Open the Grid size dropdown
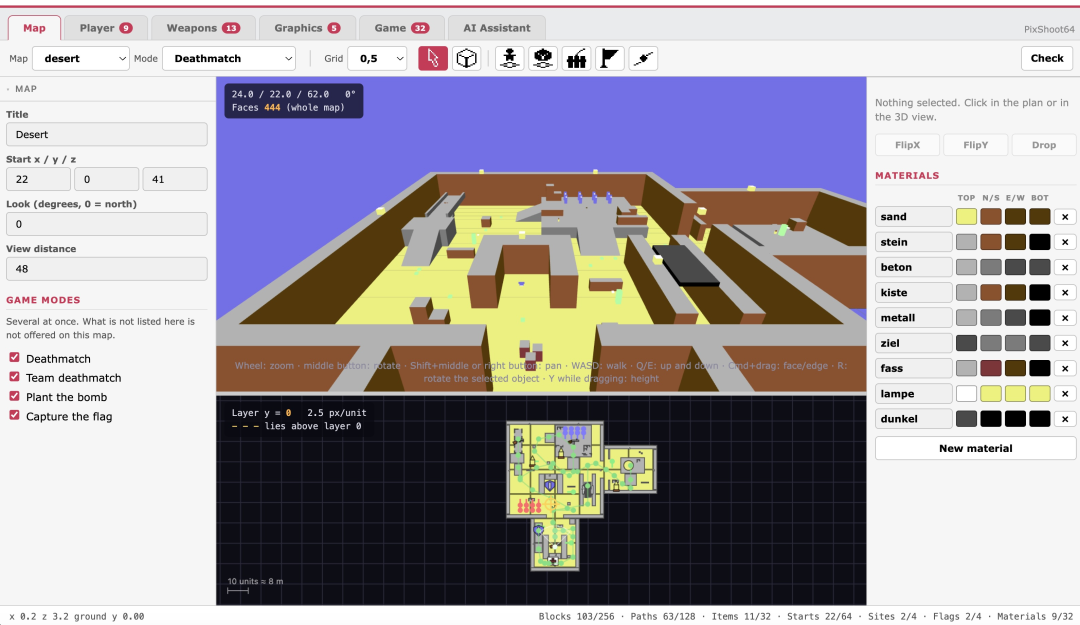This screenshot has width=1080, height=625. coord(377,59)
